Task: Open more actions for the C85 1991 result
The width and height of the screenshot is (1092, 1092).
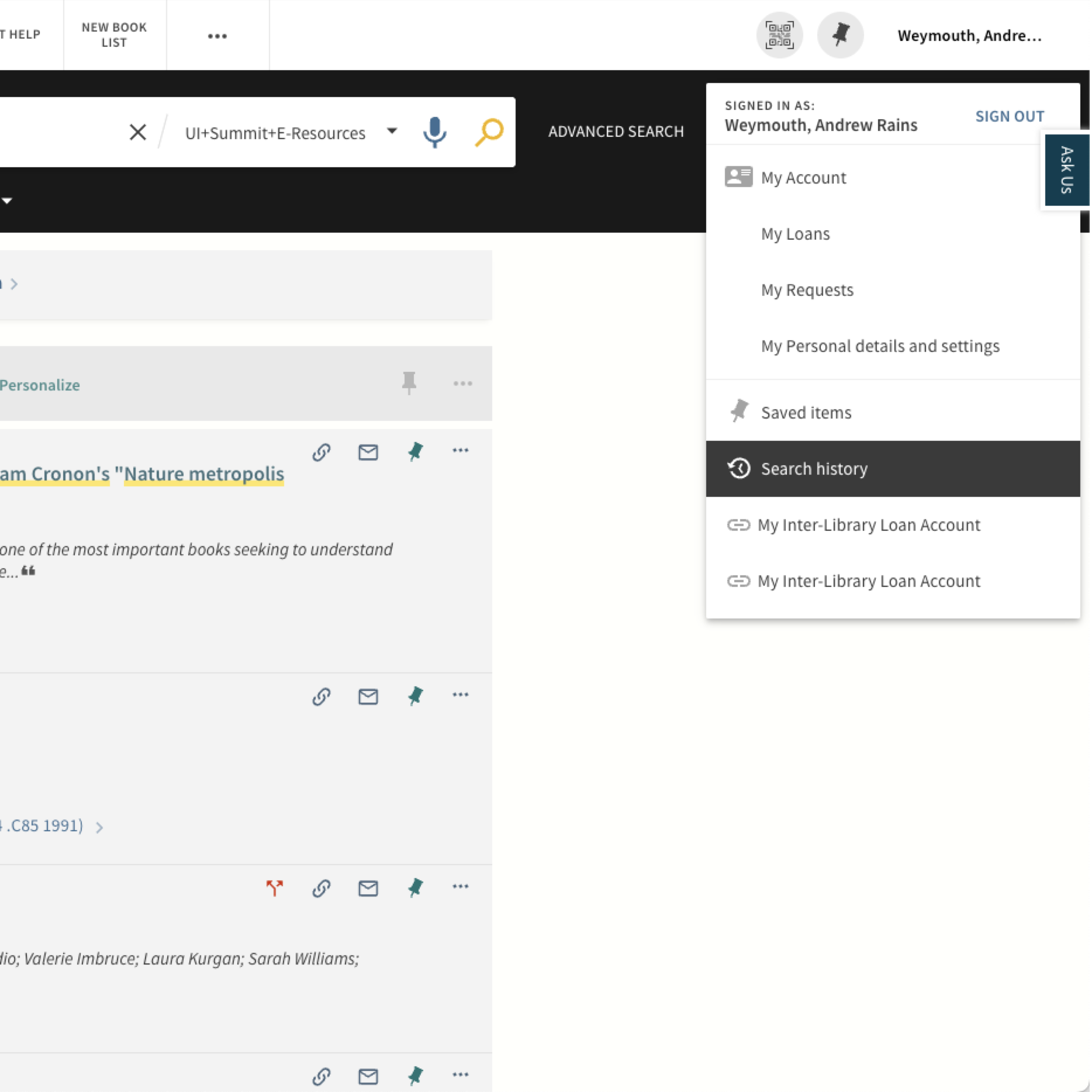Action: 461,694
